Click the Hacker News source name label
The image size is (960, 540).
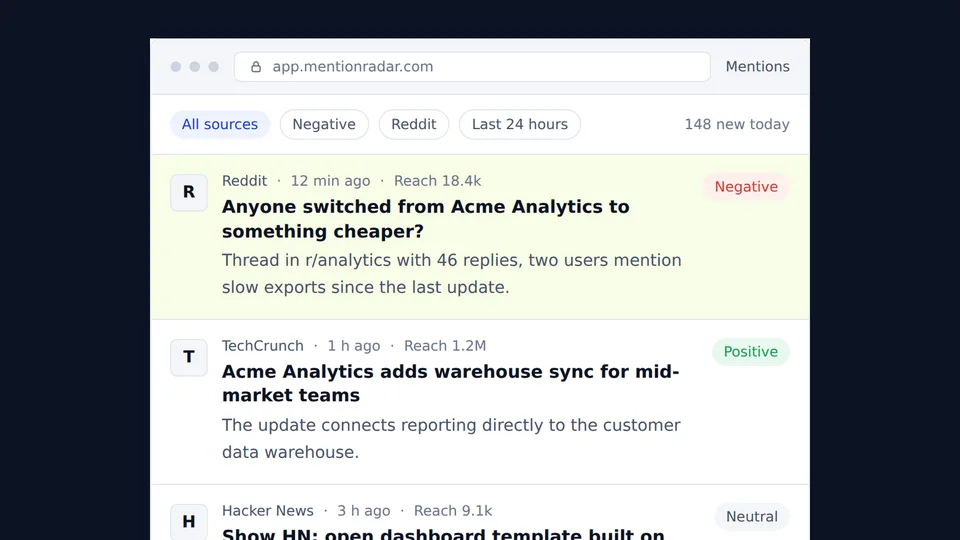tap(268, 510)
